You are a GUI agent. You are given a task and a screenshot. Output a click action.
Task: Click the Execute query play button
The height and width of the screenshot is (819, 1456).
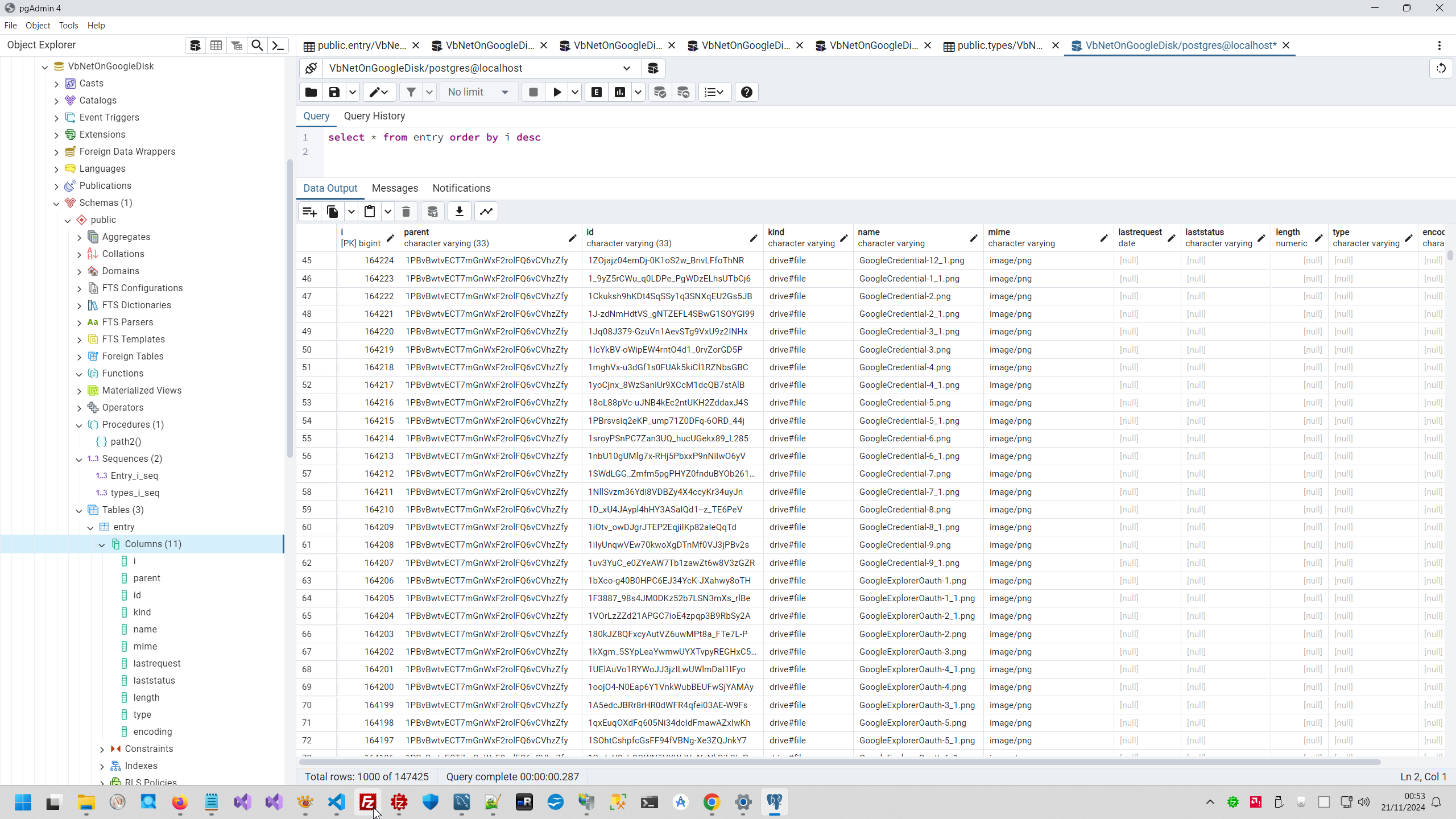click(557, 92)
